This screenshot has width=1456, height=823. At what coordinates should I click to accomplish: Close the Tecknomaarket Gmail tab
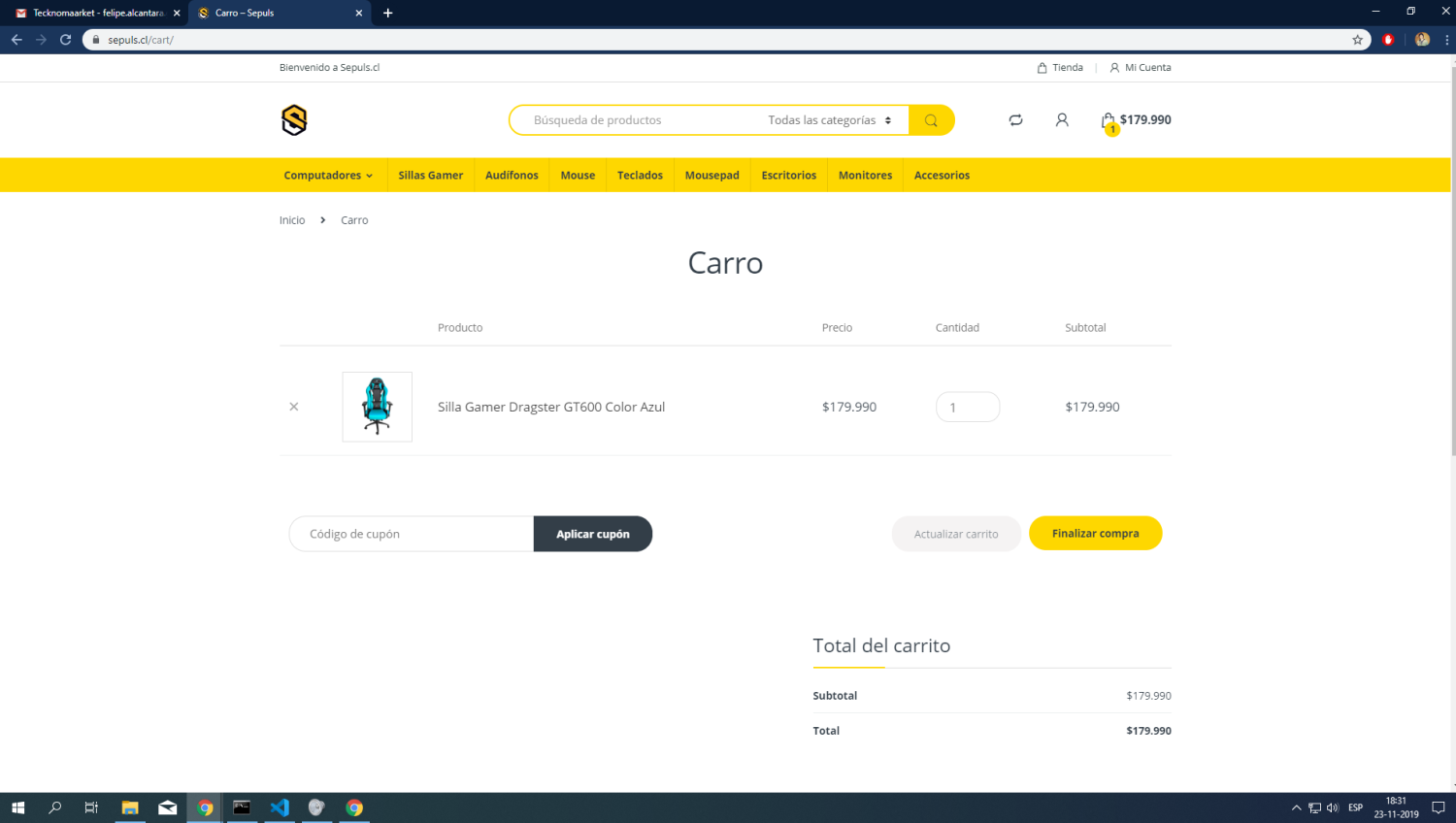coord(177,13)
